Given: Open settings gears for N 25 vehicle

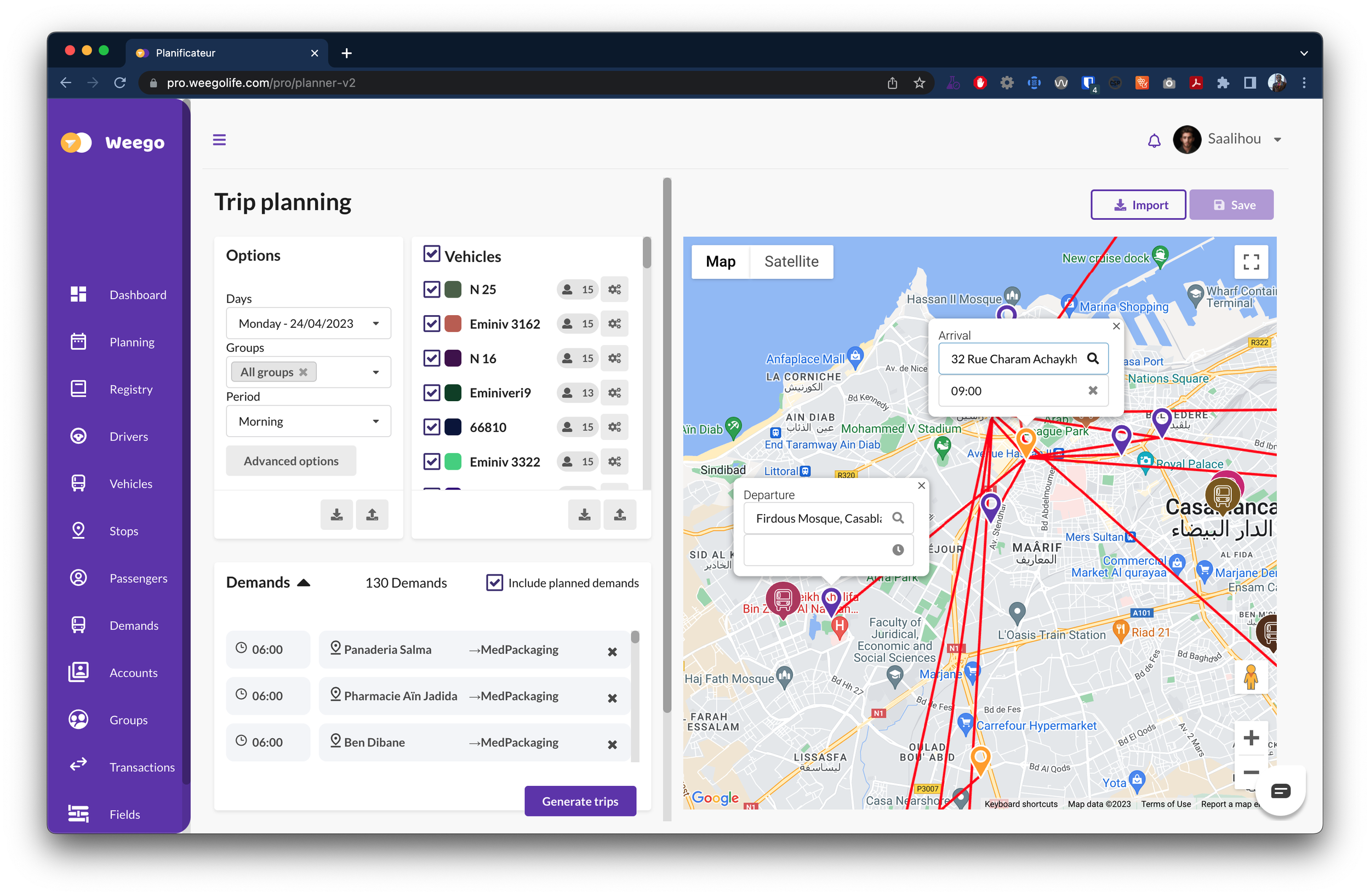Looking at the screenshot, I should click(x=614, y=289).
